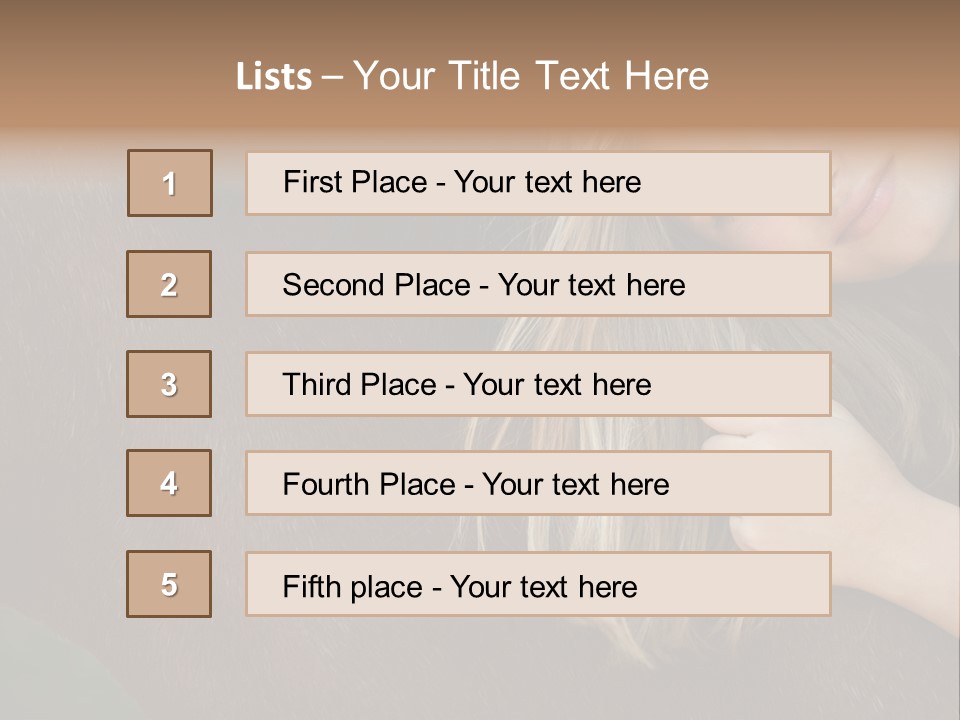
Task: Click 'Your Title Text Here' in the heading
Action: [x=531, y=76]
